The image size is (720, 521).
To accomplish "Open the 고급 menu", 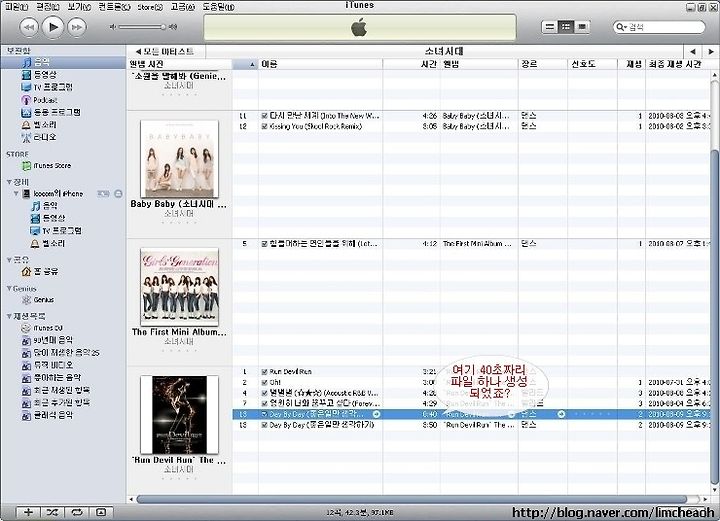I will pyautogui.click(x=183, y=7).
